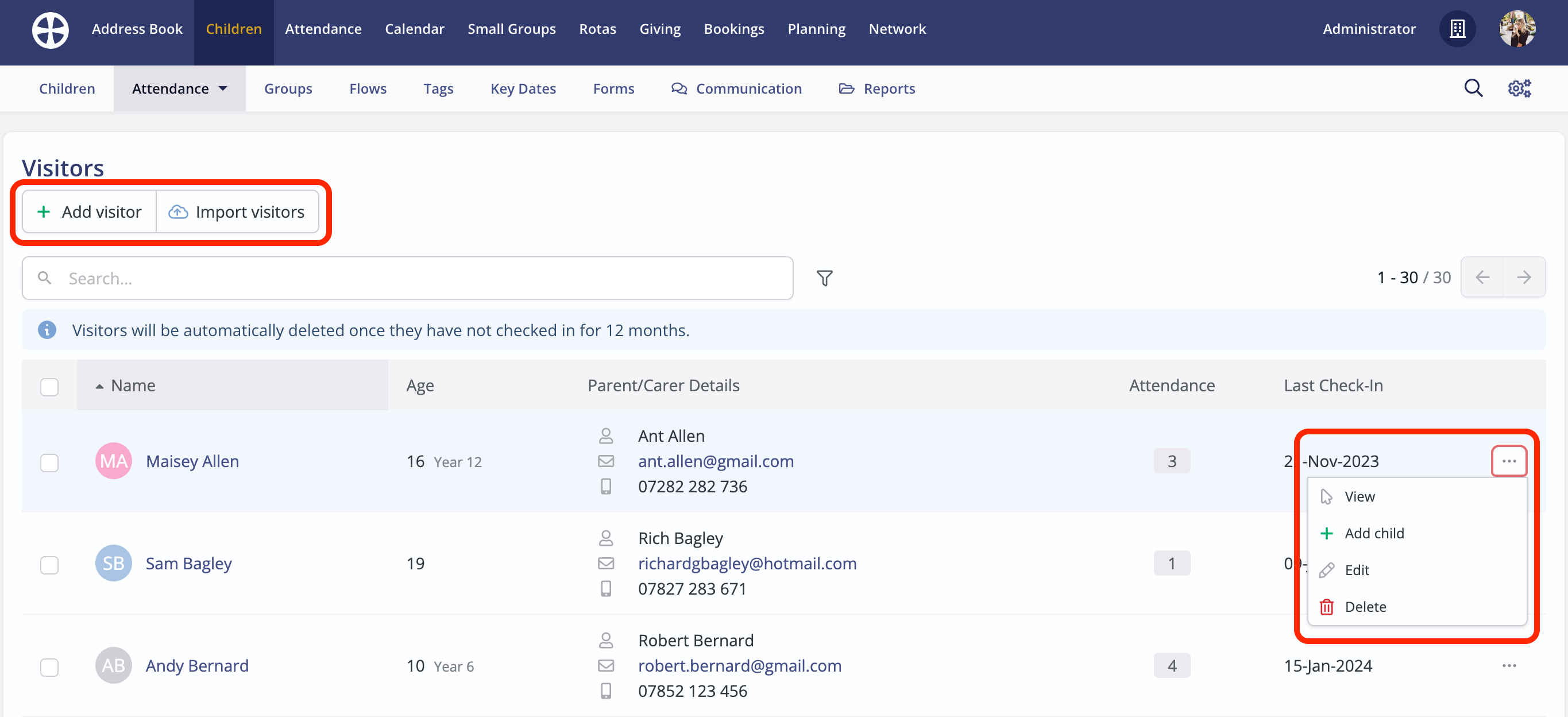Click the ChurchSuite logo icon
1568x717 pixels.
point(50,29)
